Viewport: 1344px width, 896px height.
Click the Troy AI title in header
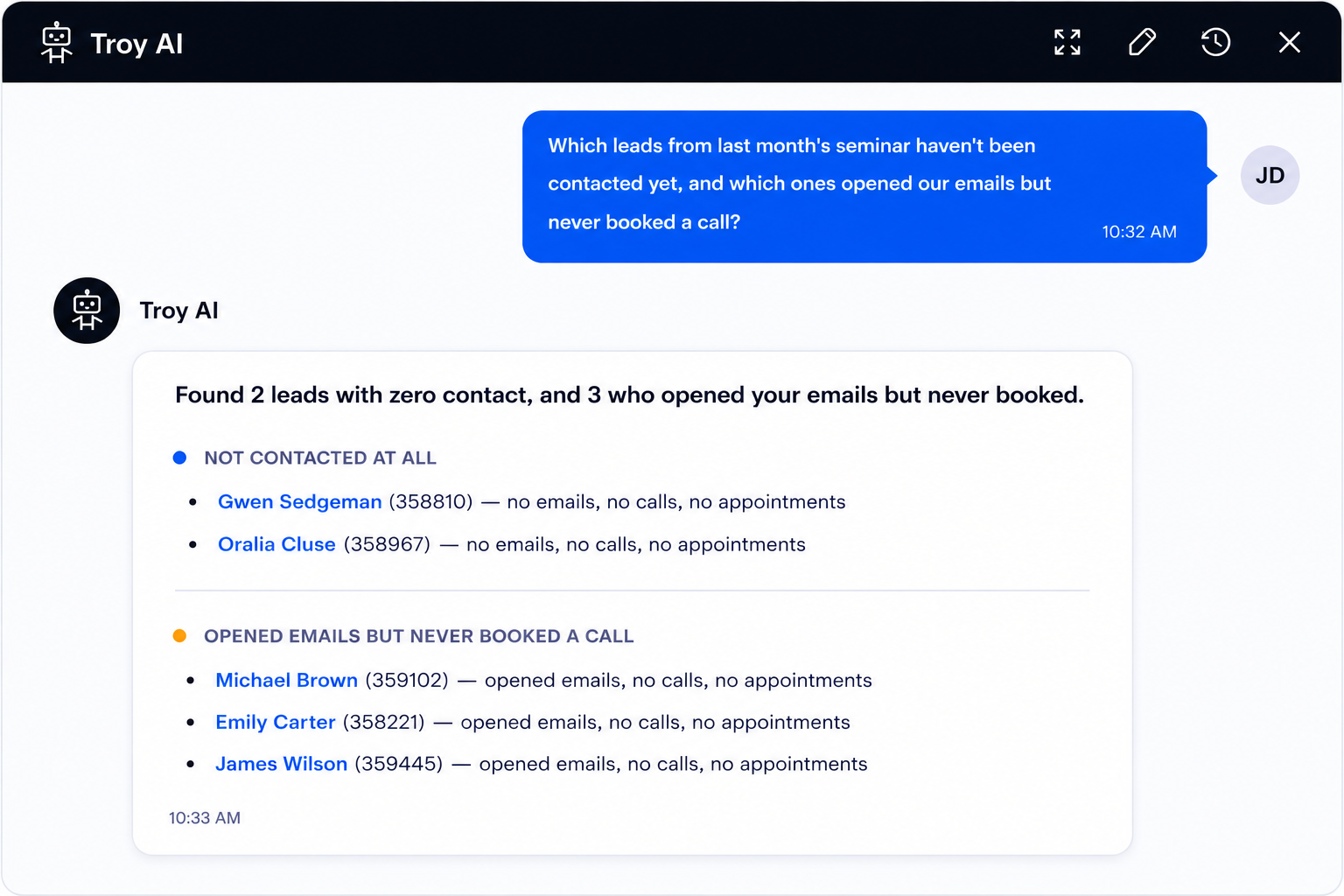(136, 44)
